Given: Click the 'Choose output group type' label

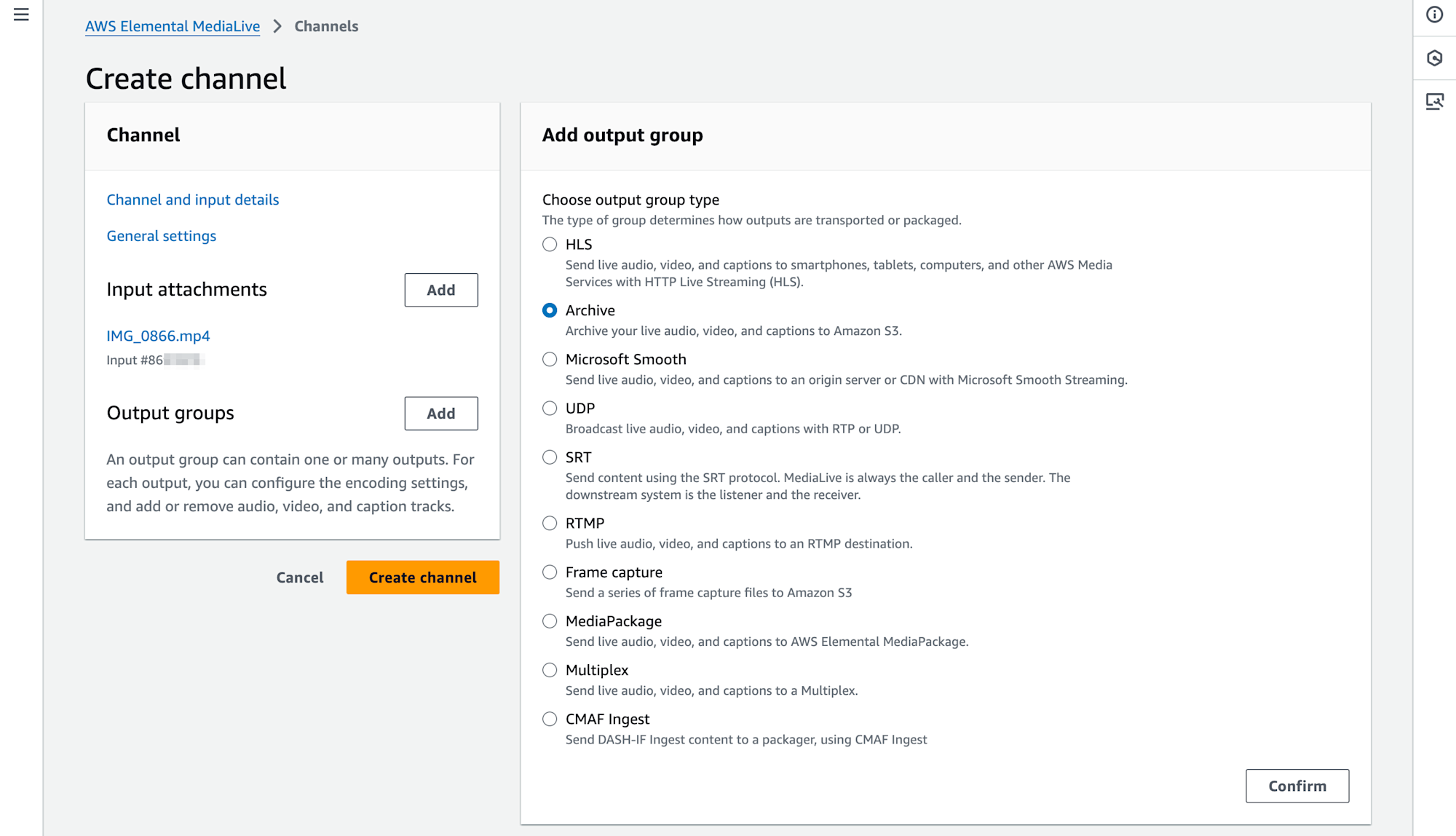Looking at the screenshot, I should pos(630,200).
